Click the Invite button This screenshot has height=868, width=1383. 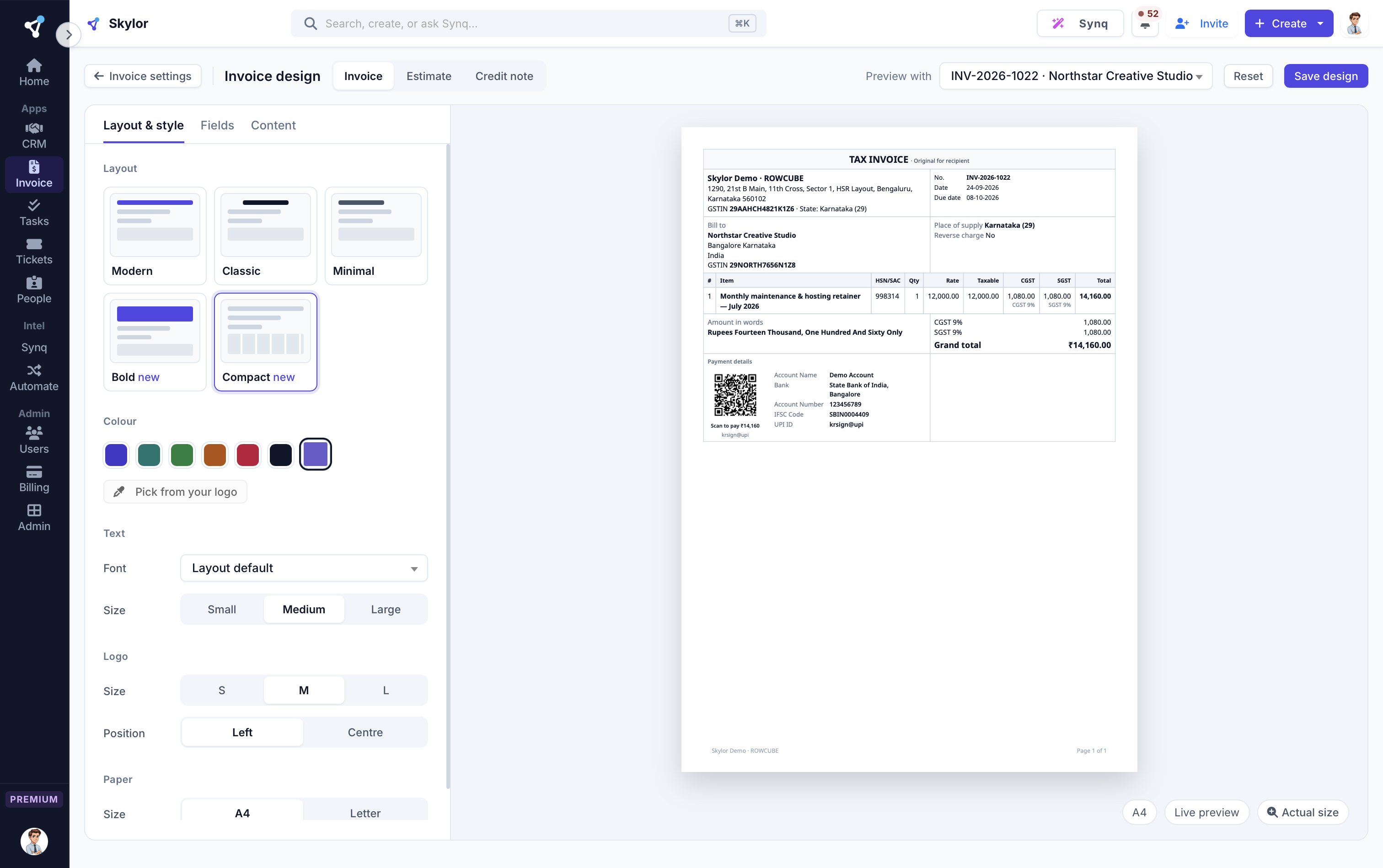[1201, 23]
